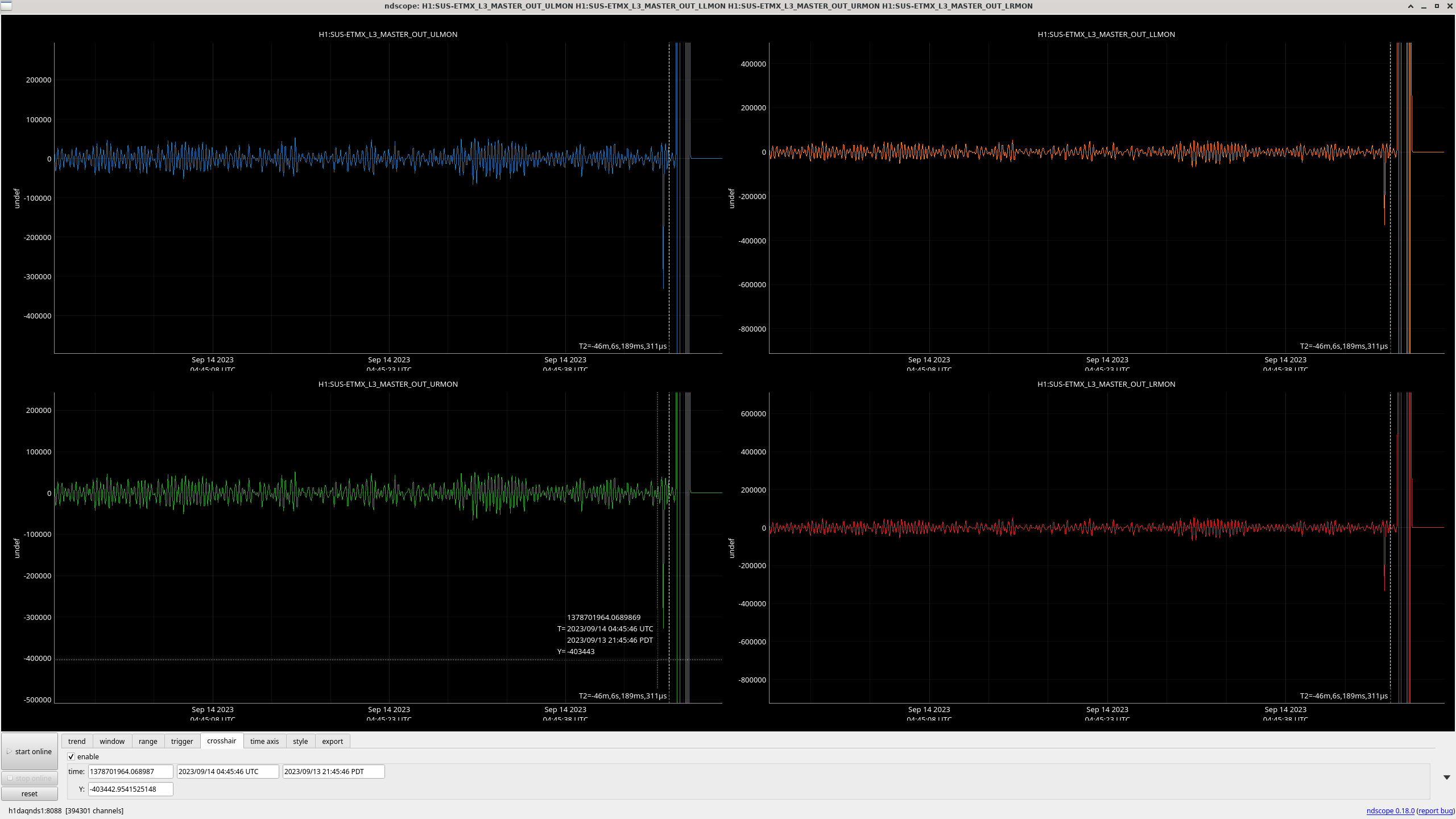Click the T2 cursor label in URMON plot
The width and height of the screenshot is (1456, 819).
[x=623, y=696]
